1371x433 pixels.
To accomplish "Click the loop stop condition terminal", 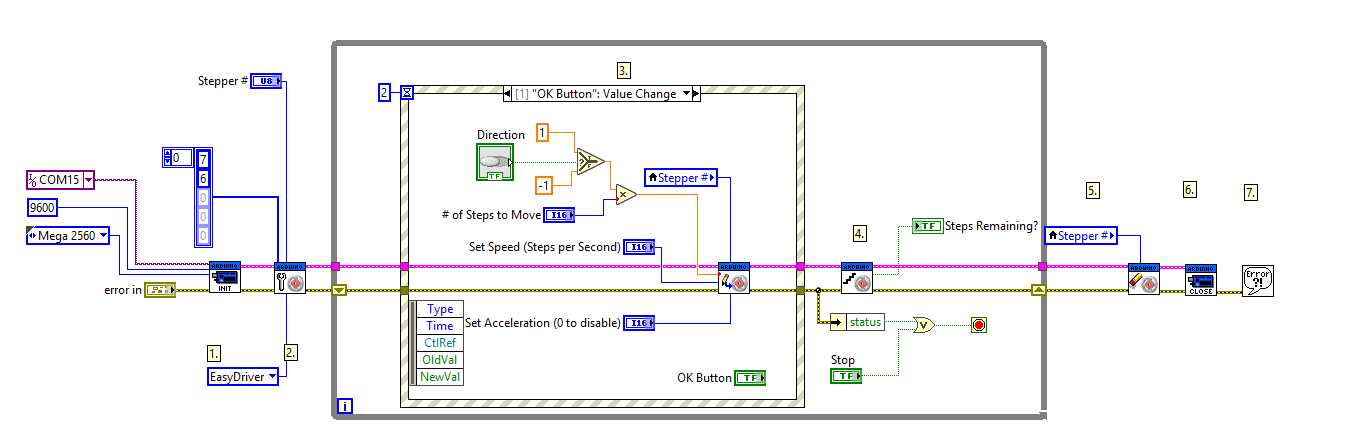I will click(978, 325).
